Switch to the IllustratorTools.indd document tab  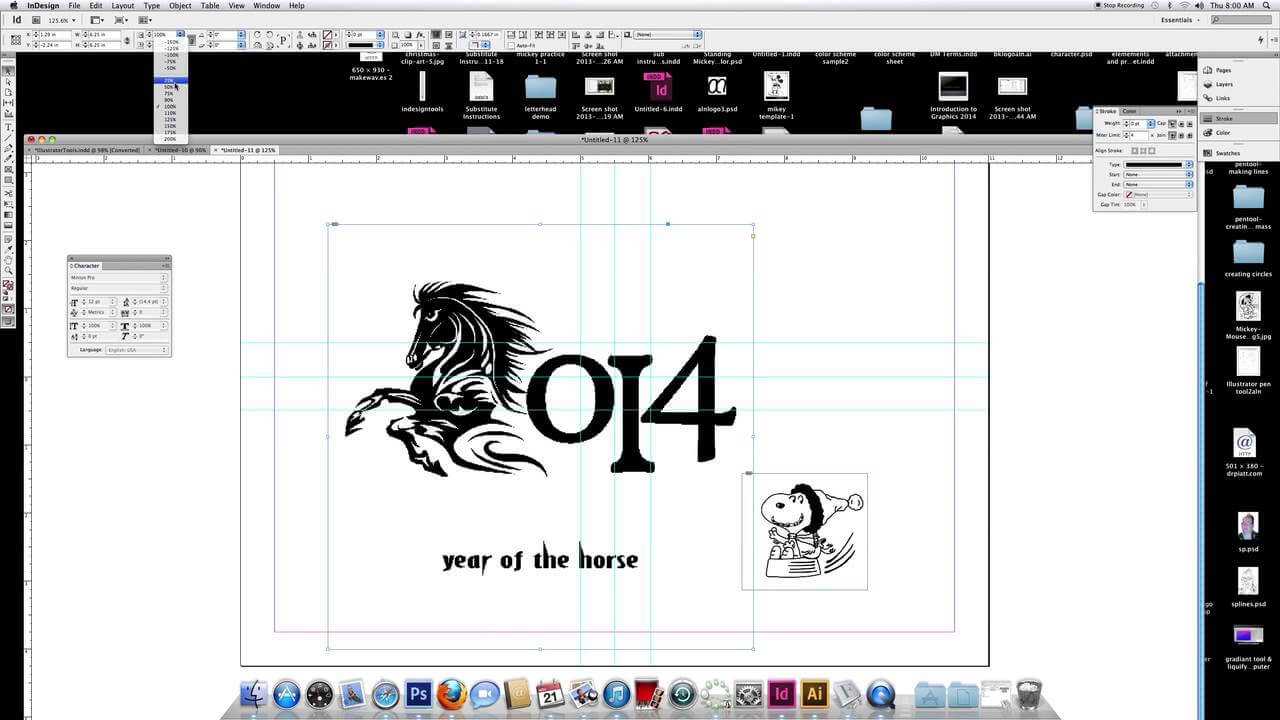click(87, 150)
